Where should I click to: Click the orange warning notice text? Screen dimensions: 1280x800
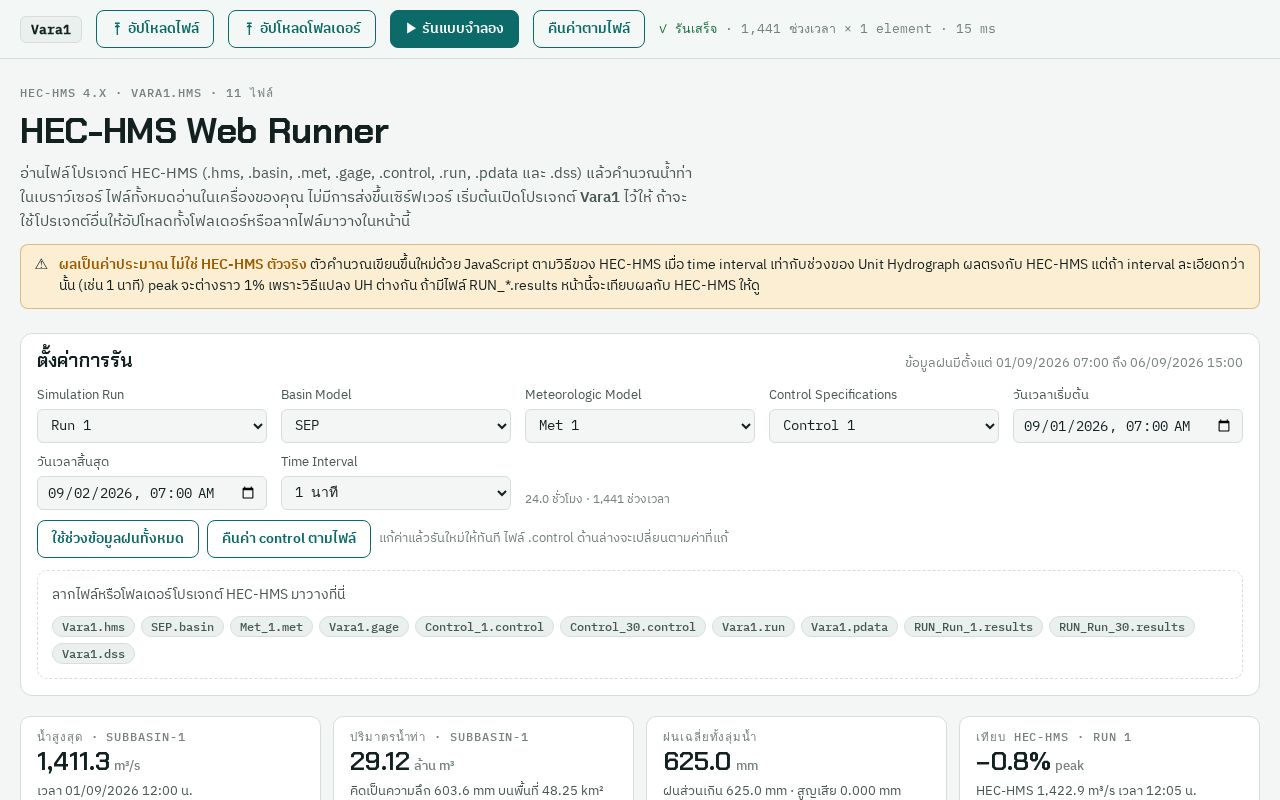652,275
